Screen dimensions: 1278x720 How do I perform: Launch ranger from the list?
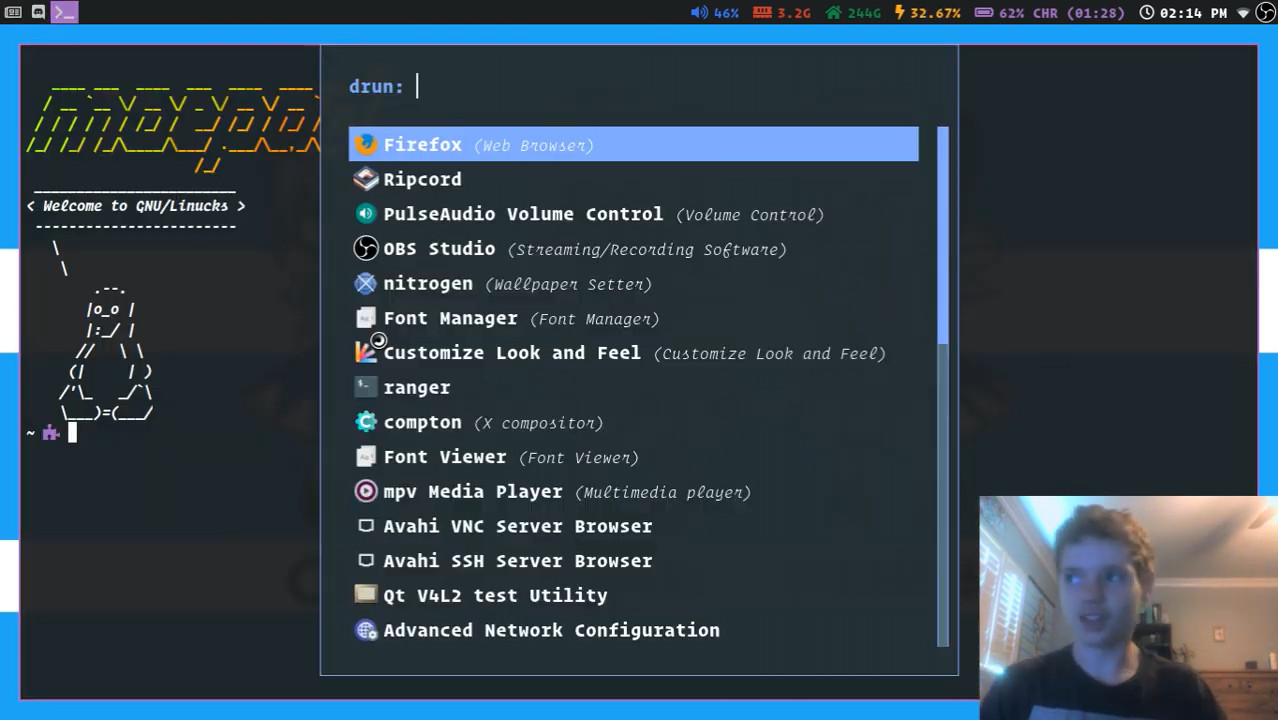(416, 388)
